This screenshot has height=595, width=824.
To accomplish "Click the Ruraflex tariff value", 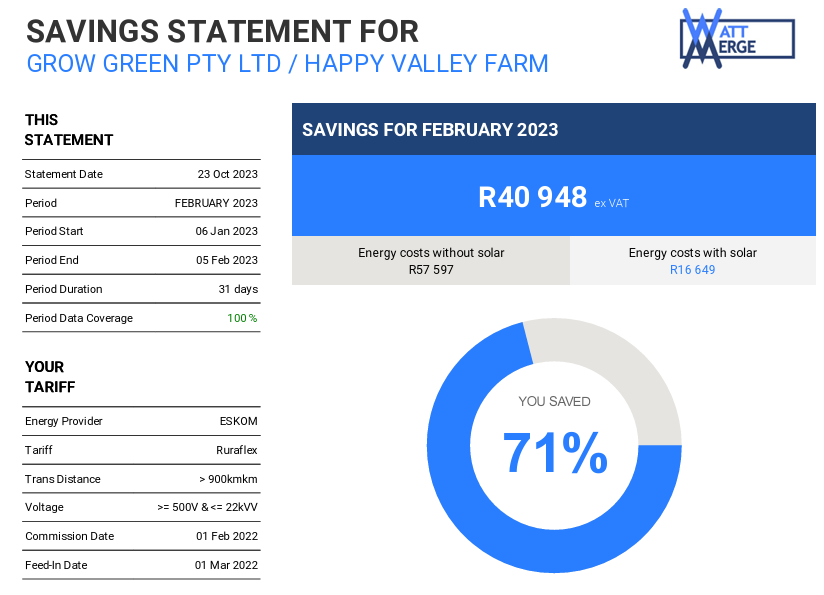I will point(237,450).
